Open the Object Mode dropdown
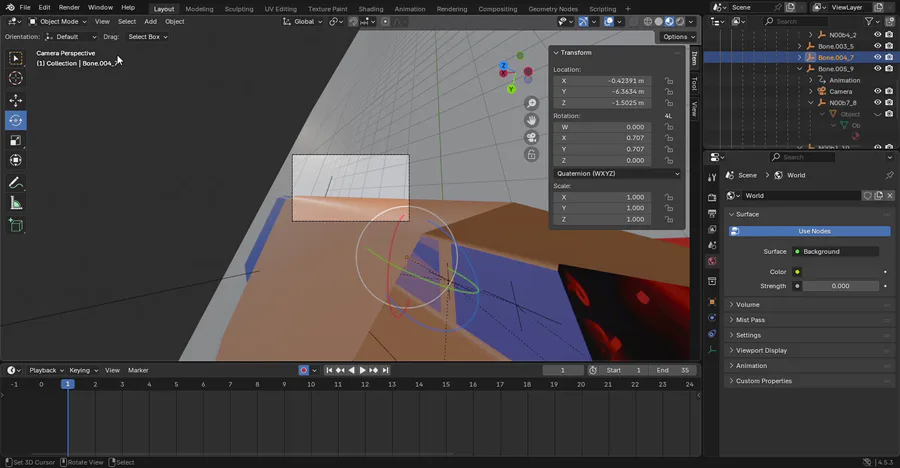 tap(57, 21)
